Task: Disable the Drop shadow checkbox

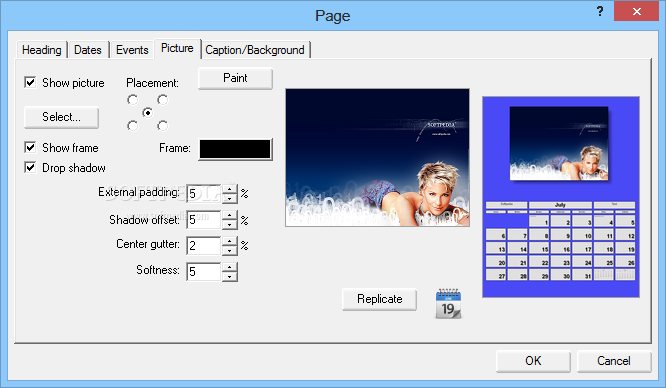Action: click(x=30, y=167)
